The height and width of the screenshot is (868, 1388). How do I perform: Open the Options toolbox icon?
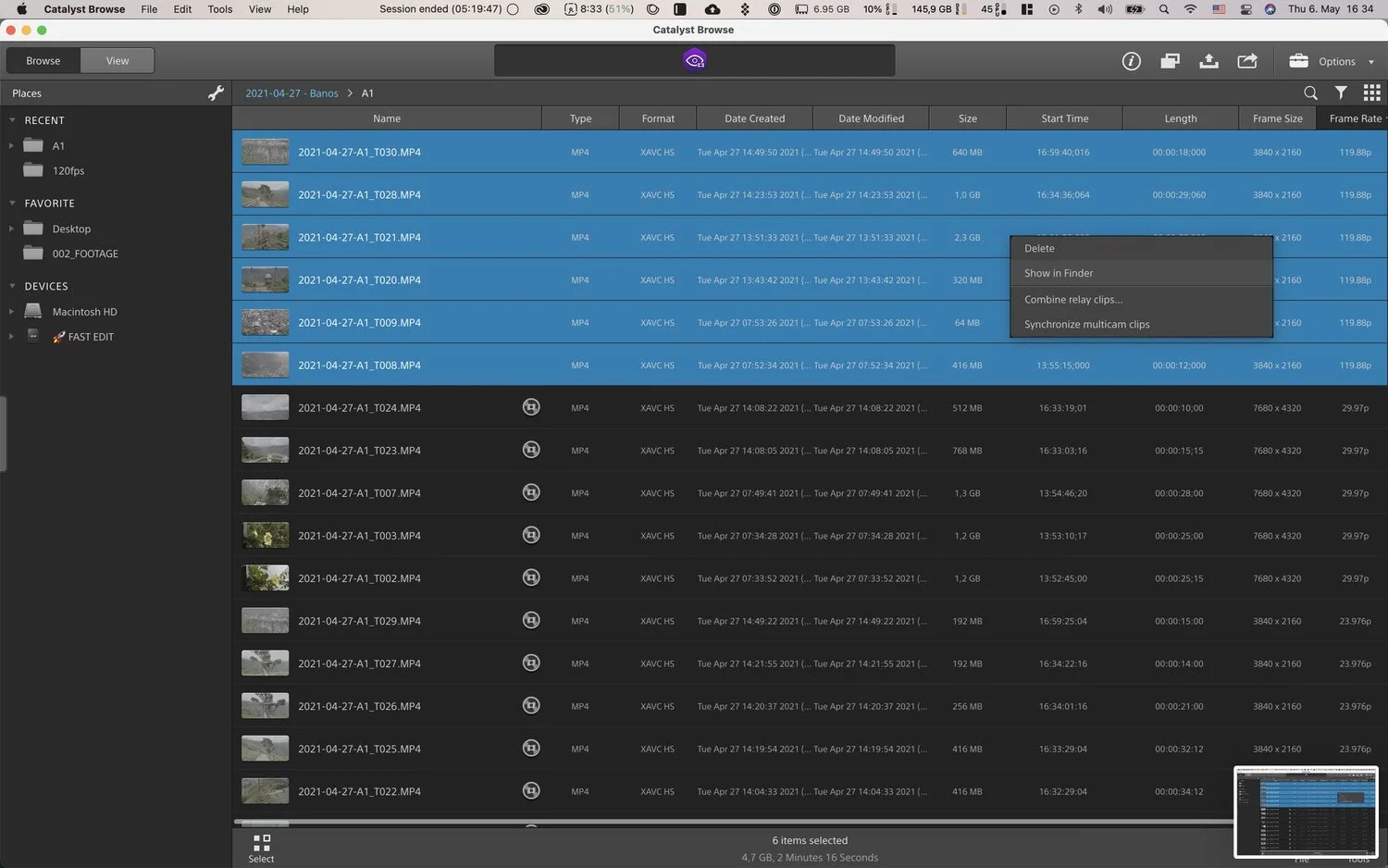1298,61
